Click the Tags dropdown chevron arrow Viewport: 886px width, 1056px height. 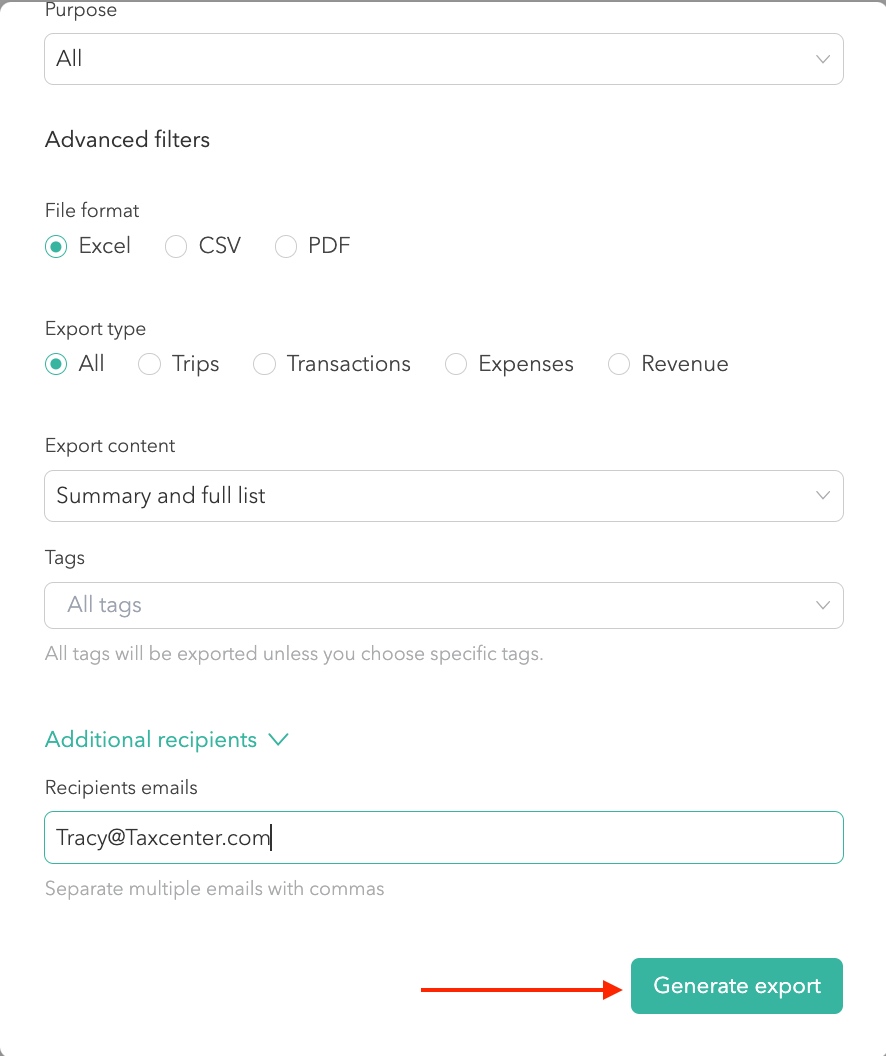pyautogui.click(x=823, y=605)
